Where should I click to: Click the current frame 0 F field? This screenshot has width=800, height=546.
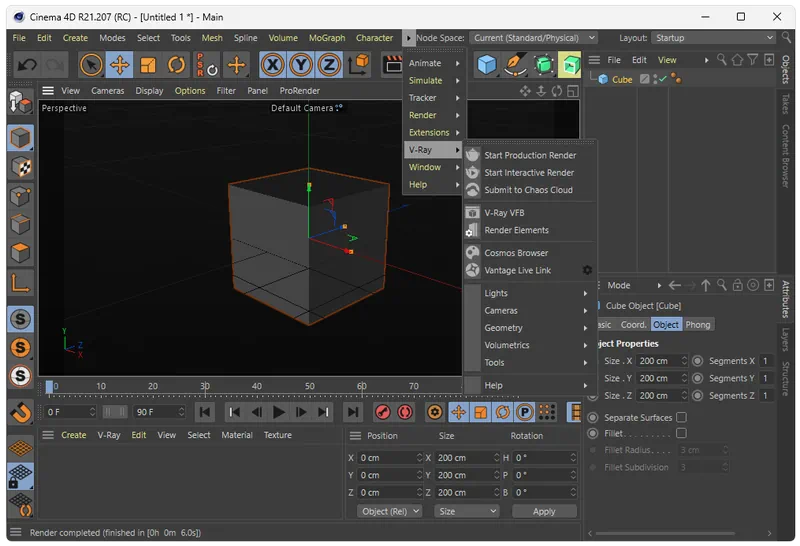70,412
